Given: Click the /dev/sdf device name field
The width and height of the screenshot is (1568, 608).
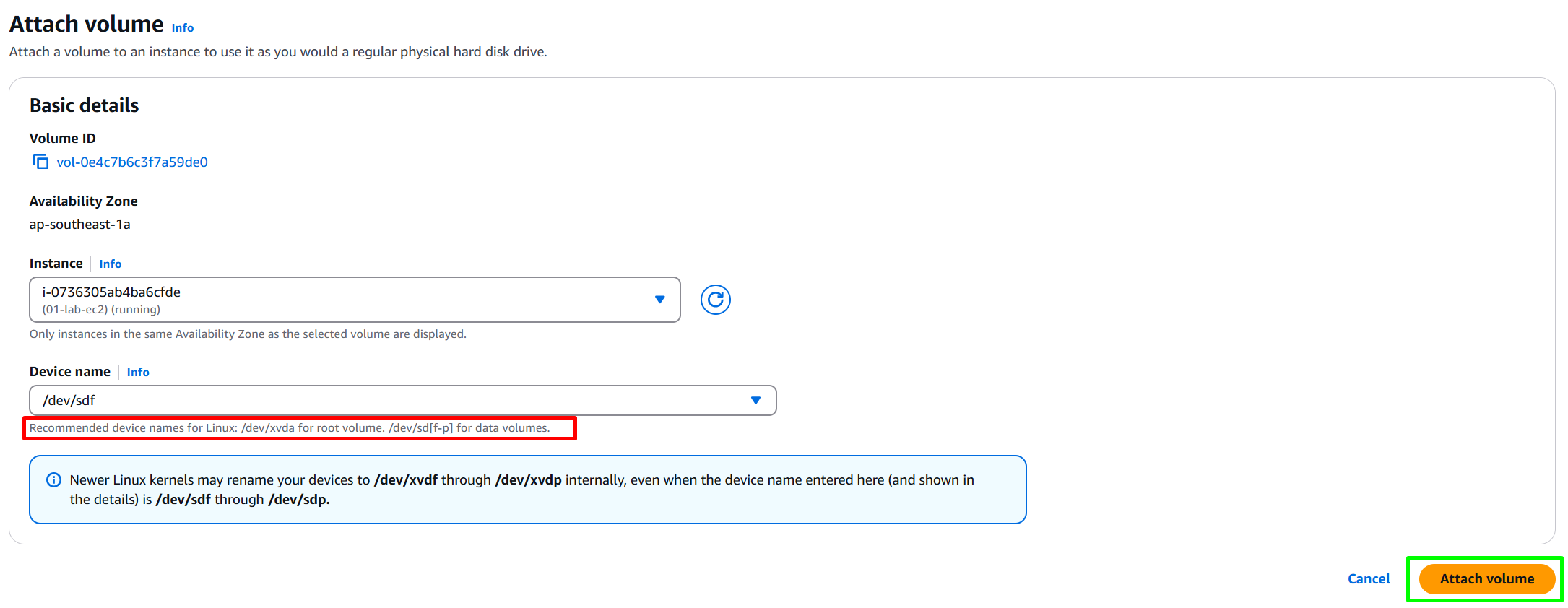Looking at the screenshot, I should (403, 400).
